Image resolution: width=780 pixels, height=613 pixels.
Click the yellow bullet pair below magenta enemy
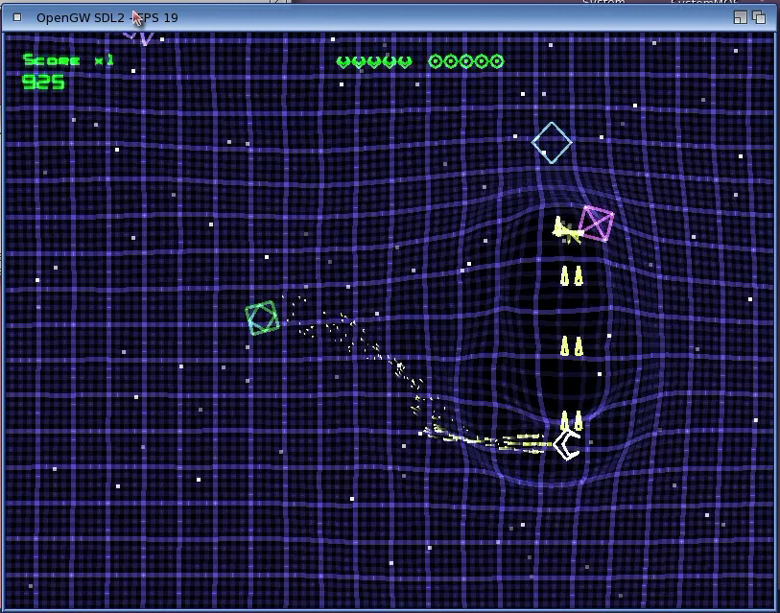(x=571, y=276)
